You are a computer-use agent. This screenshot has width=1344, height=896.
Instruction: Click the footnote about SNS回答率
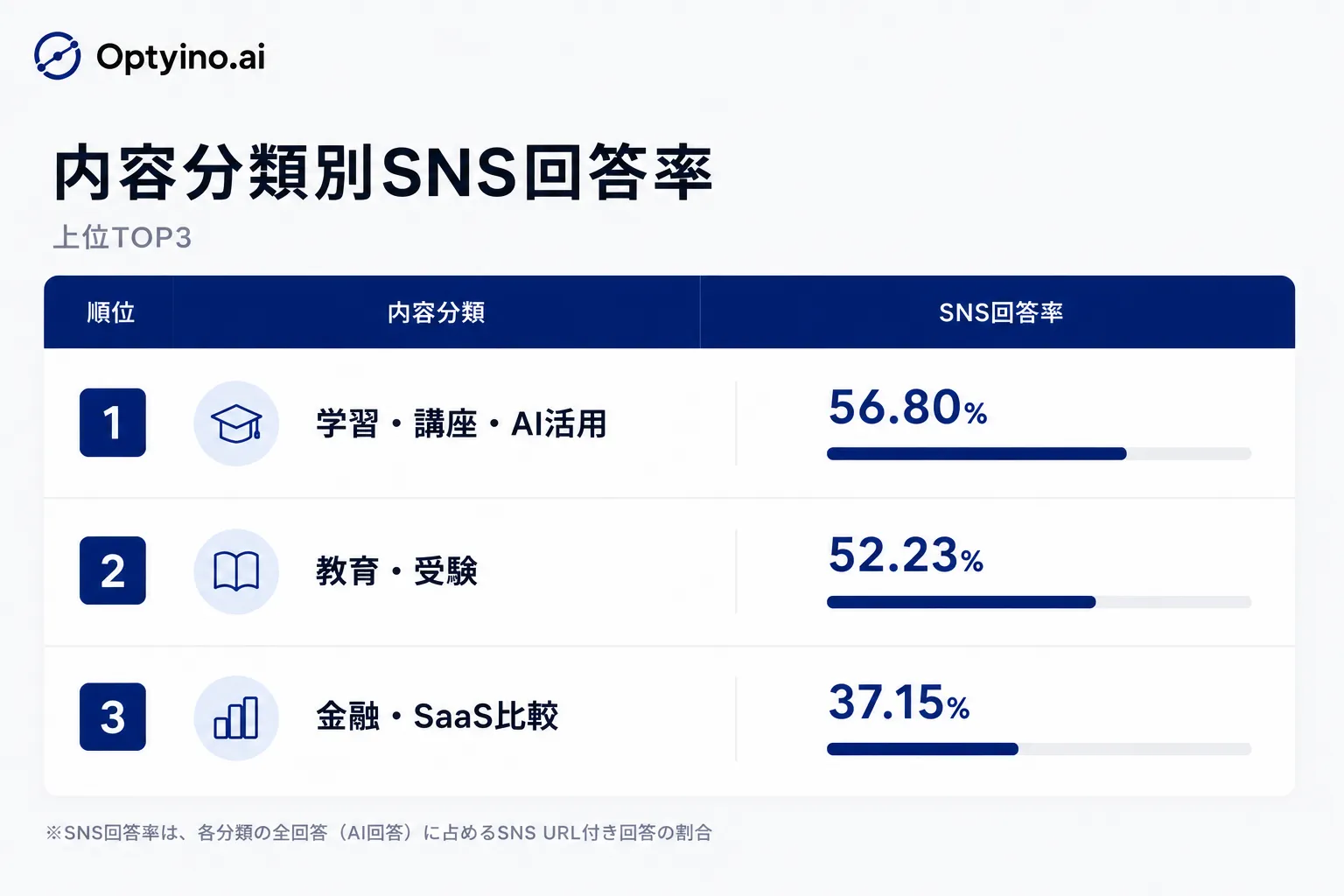click(379, 832)
